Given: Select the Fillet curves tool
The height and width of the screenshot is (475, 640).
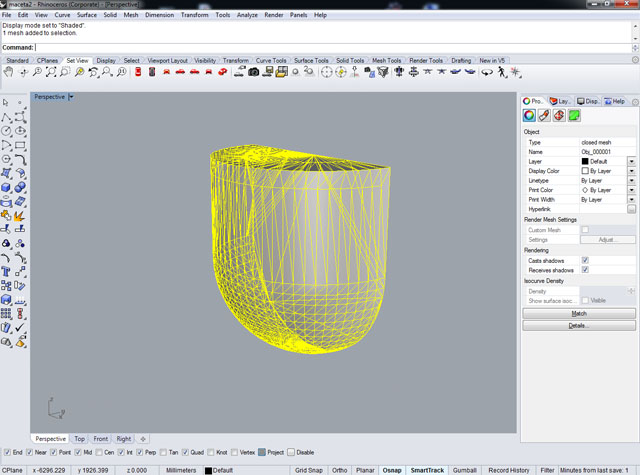Looking at the screenshot, I should [x=20, y=159].
